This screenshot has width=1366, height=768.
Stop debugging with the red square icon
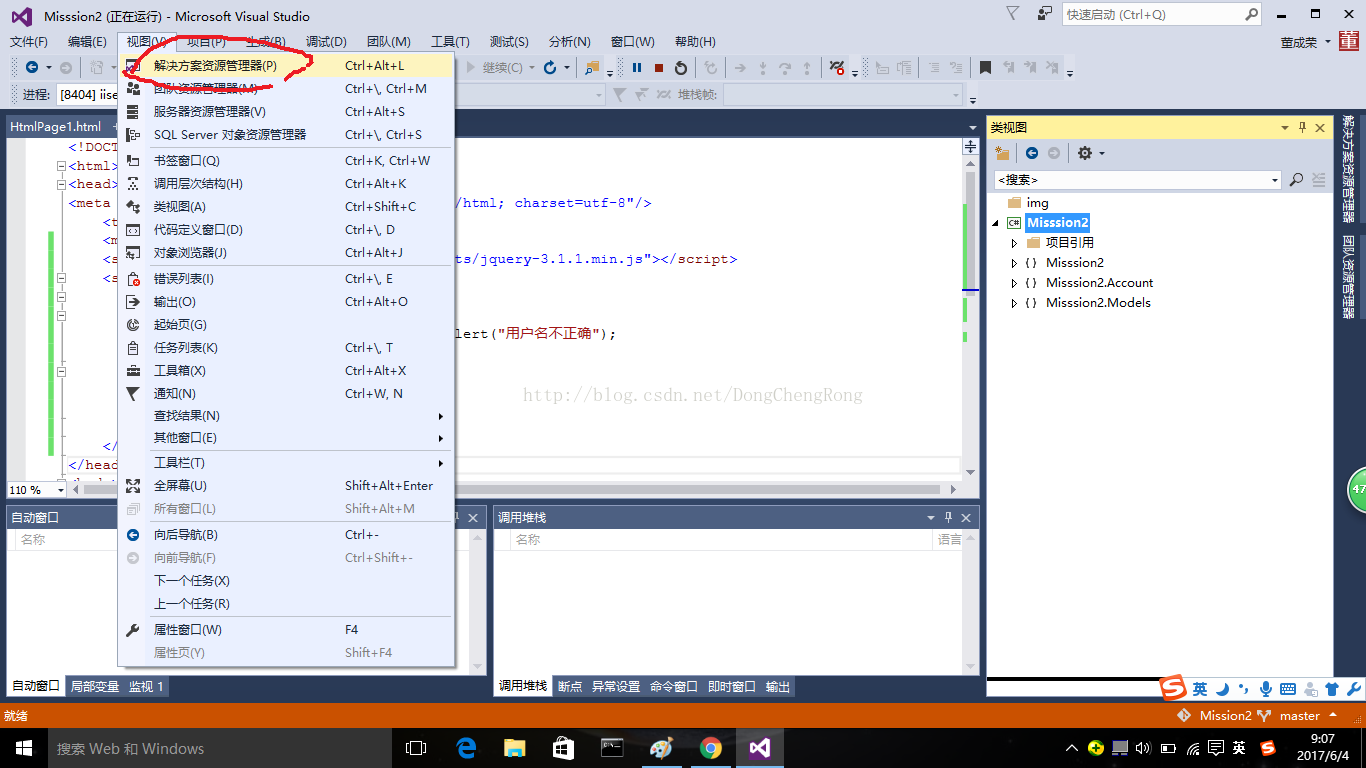(x=659, y=68)
